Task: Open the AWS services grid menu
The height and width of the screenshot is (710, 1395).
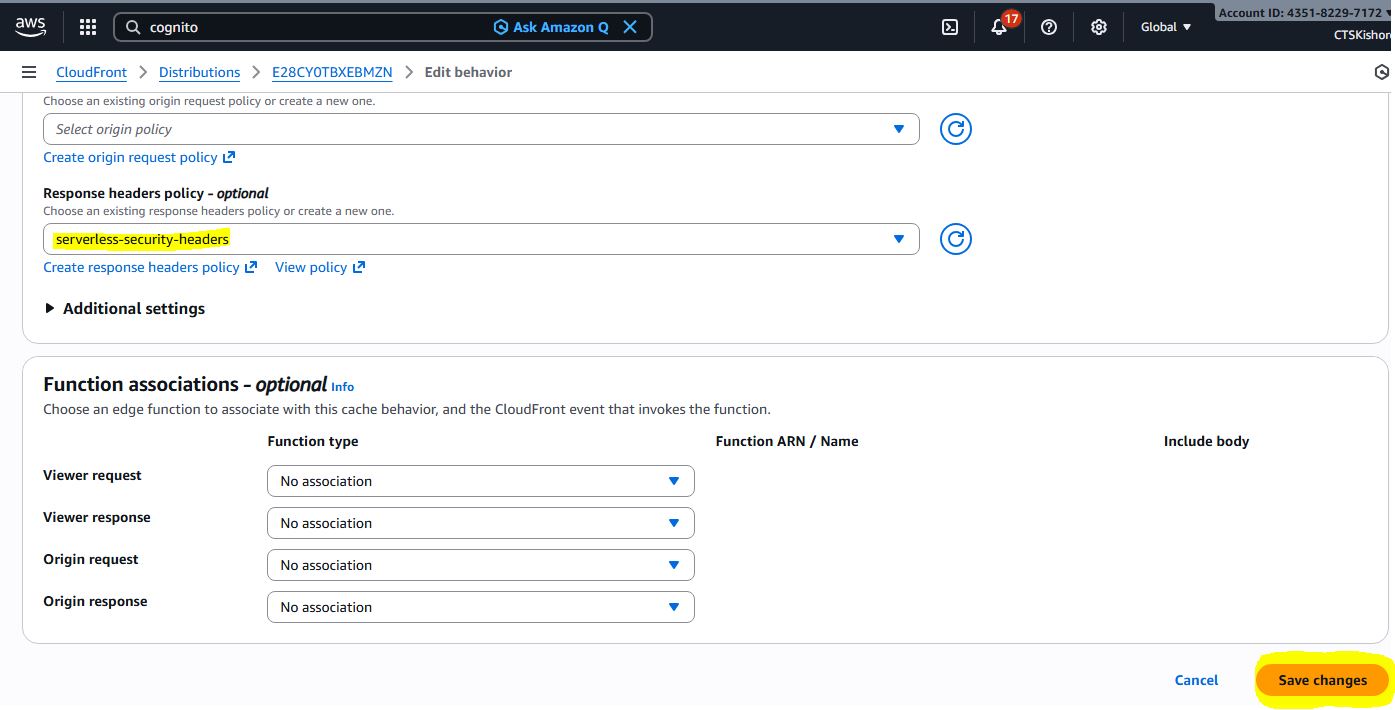Action: point(88,27)
